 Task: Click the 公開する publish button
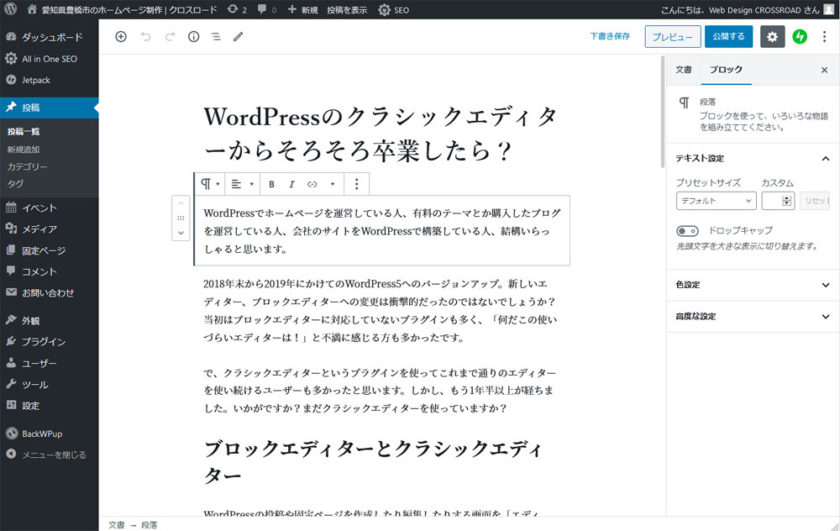pyautogui.click(x=729, y=36)
